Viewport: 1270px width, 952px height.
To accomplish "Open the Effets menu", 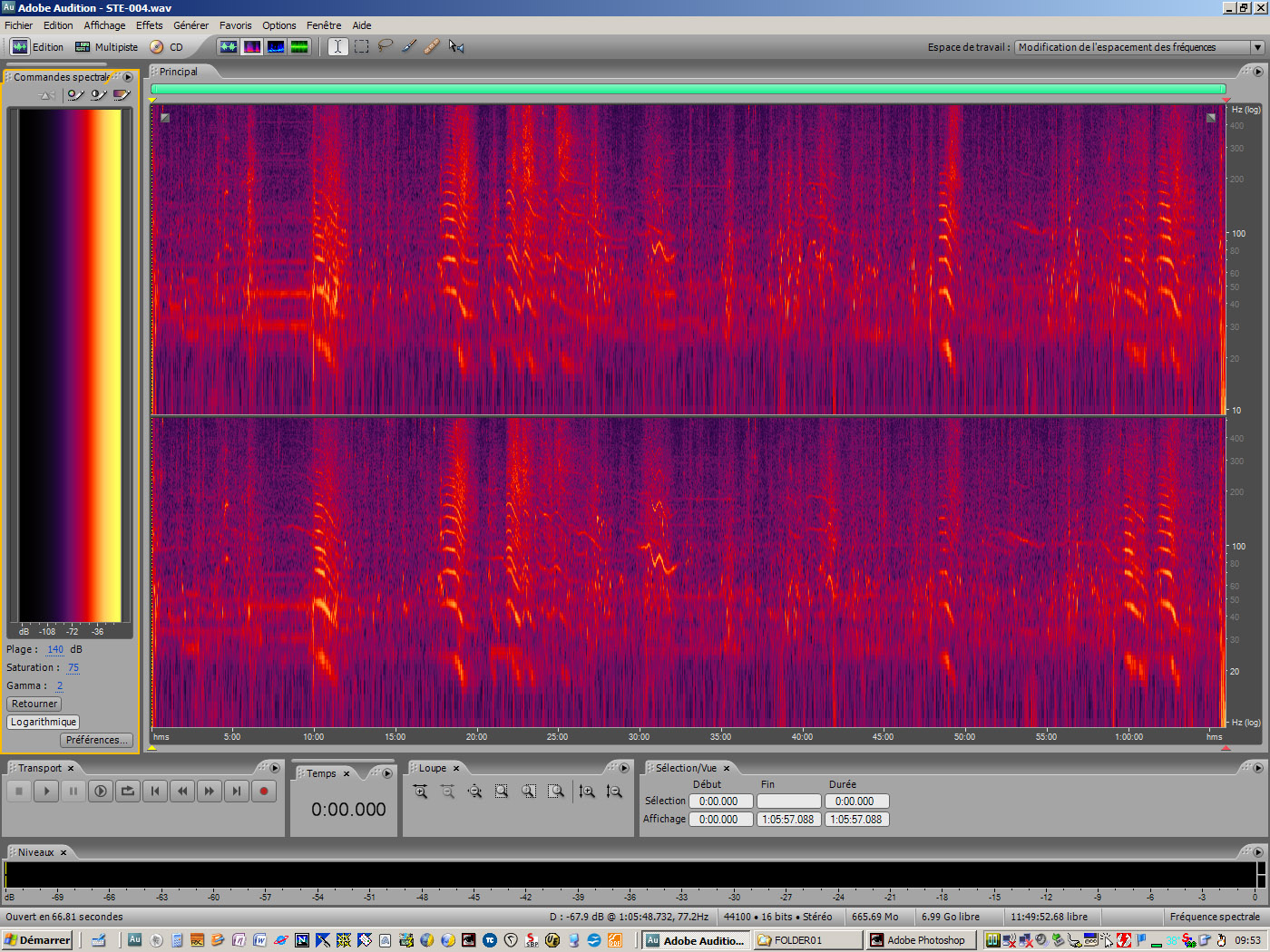I will pyautogui.click(x=149, y=25).
